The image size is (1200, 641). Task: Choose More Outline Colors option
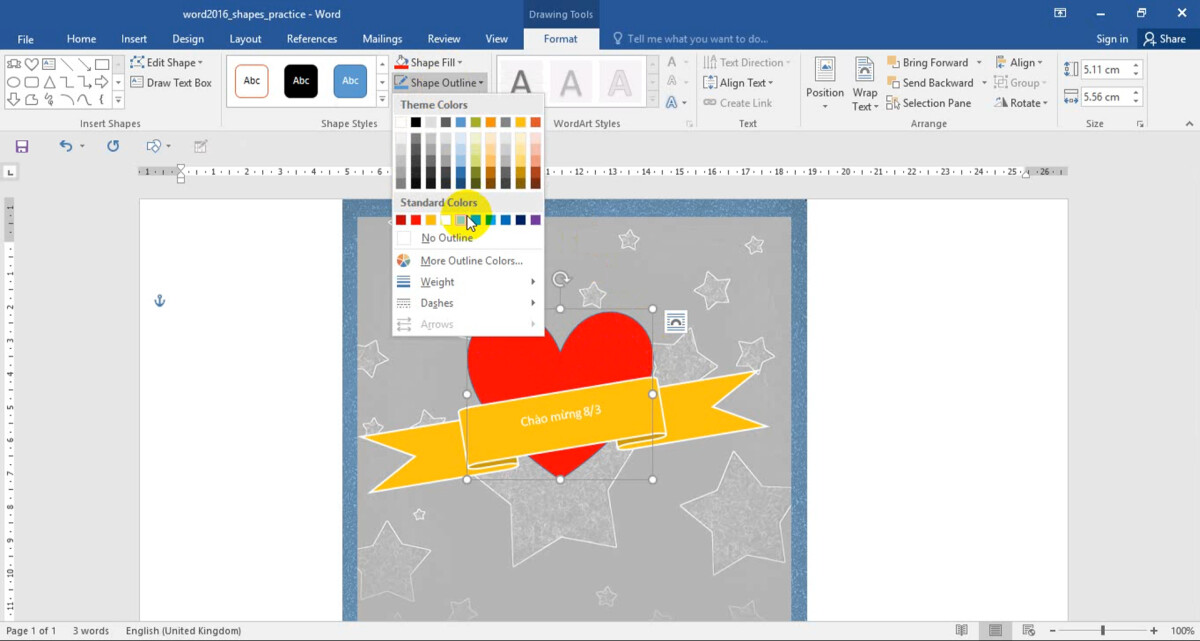click(470, 261)
